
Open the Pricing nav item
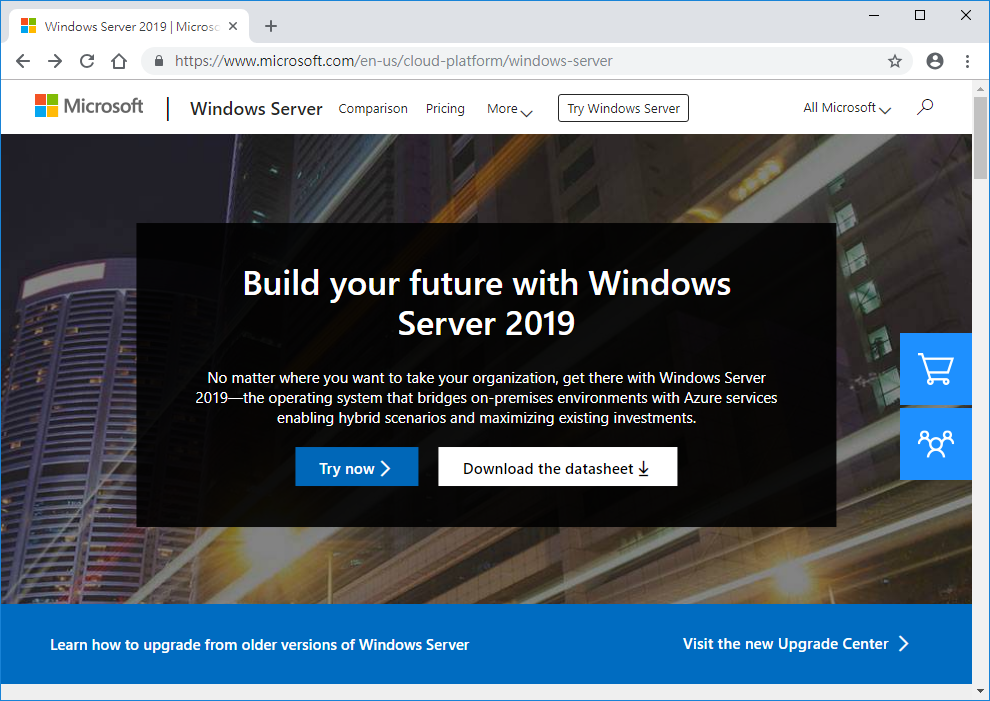445,109
